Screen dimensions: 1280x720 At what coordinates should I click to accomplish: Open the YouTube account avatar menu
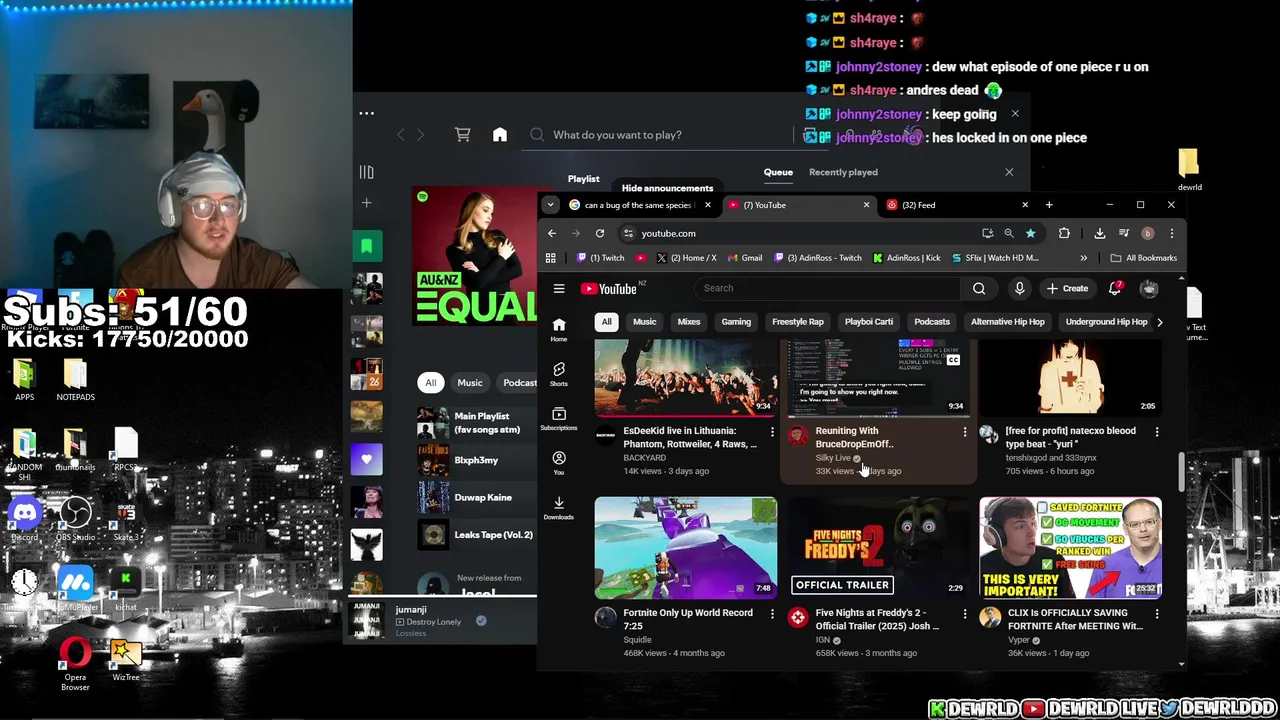pos(1149,289)
